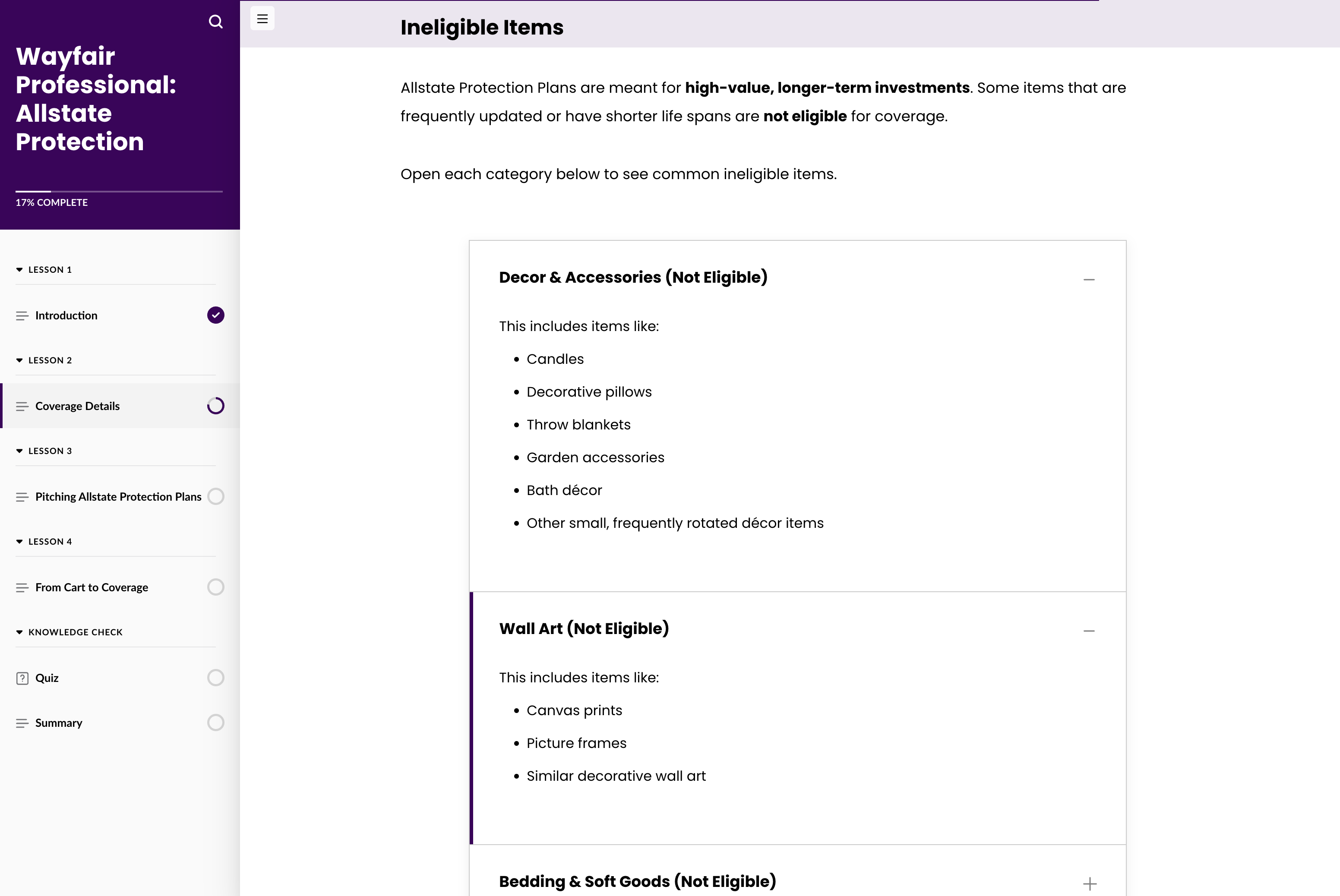Click the completed checkmark beside Introduction

point(215,315)
